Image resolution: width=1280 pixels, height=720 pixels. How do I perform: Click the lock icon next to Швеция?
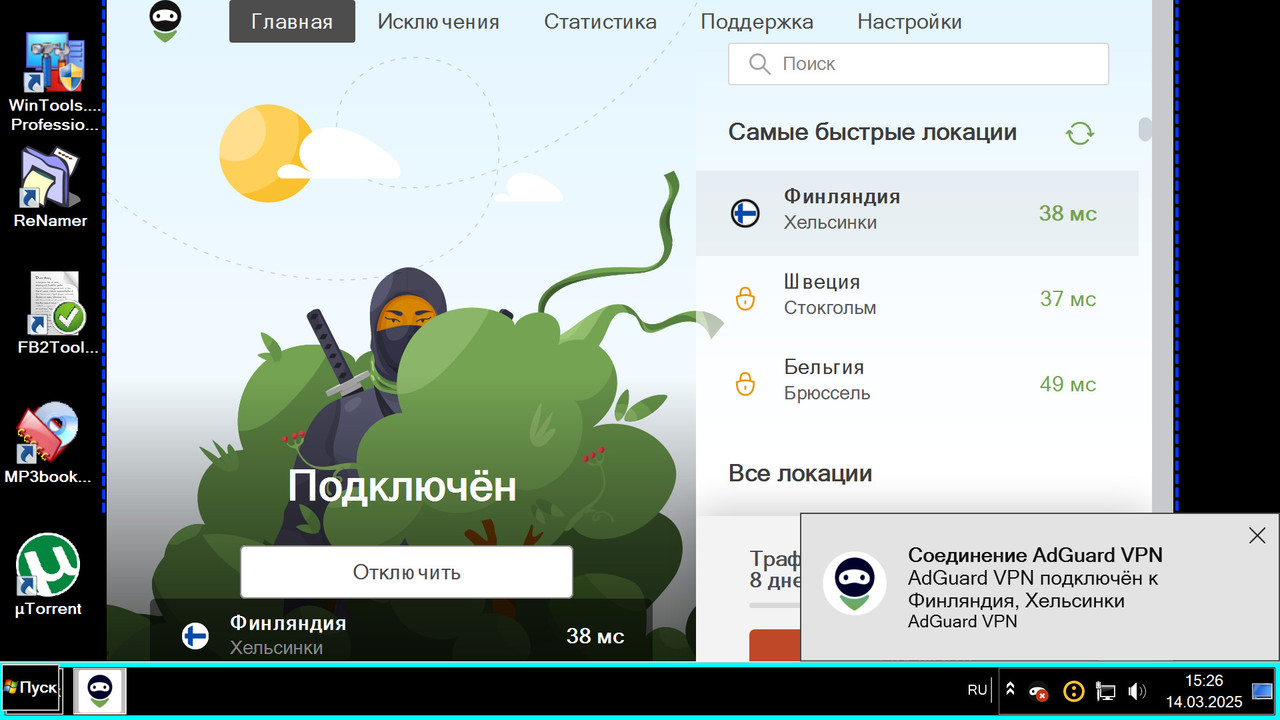(745, 298)
